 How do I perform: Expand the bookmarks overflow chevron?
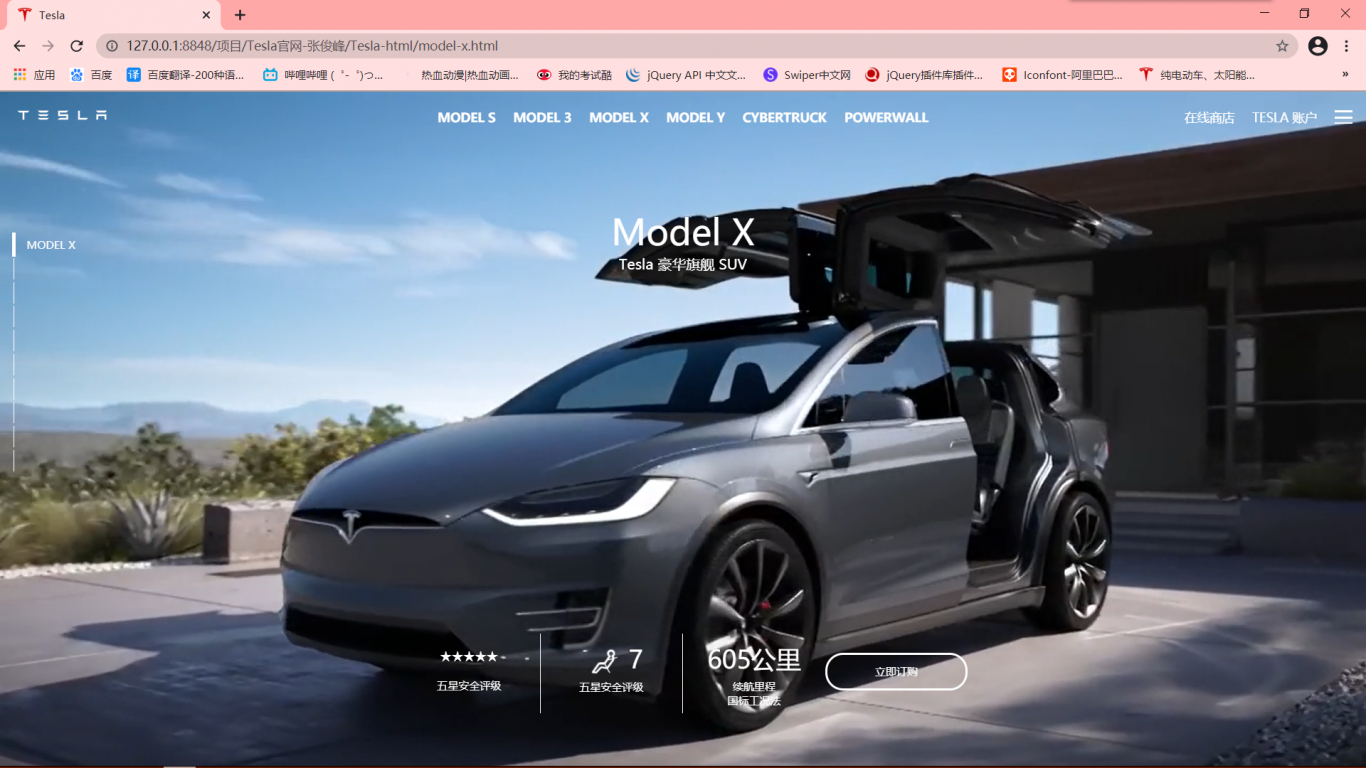(1345, 75)
